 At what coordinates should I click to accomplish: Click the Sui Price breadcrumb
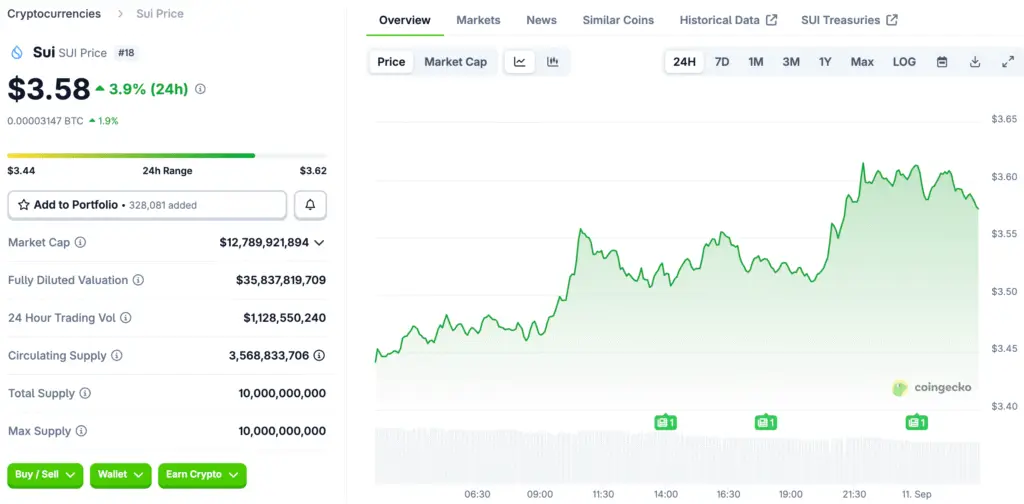pos(160,14)
